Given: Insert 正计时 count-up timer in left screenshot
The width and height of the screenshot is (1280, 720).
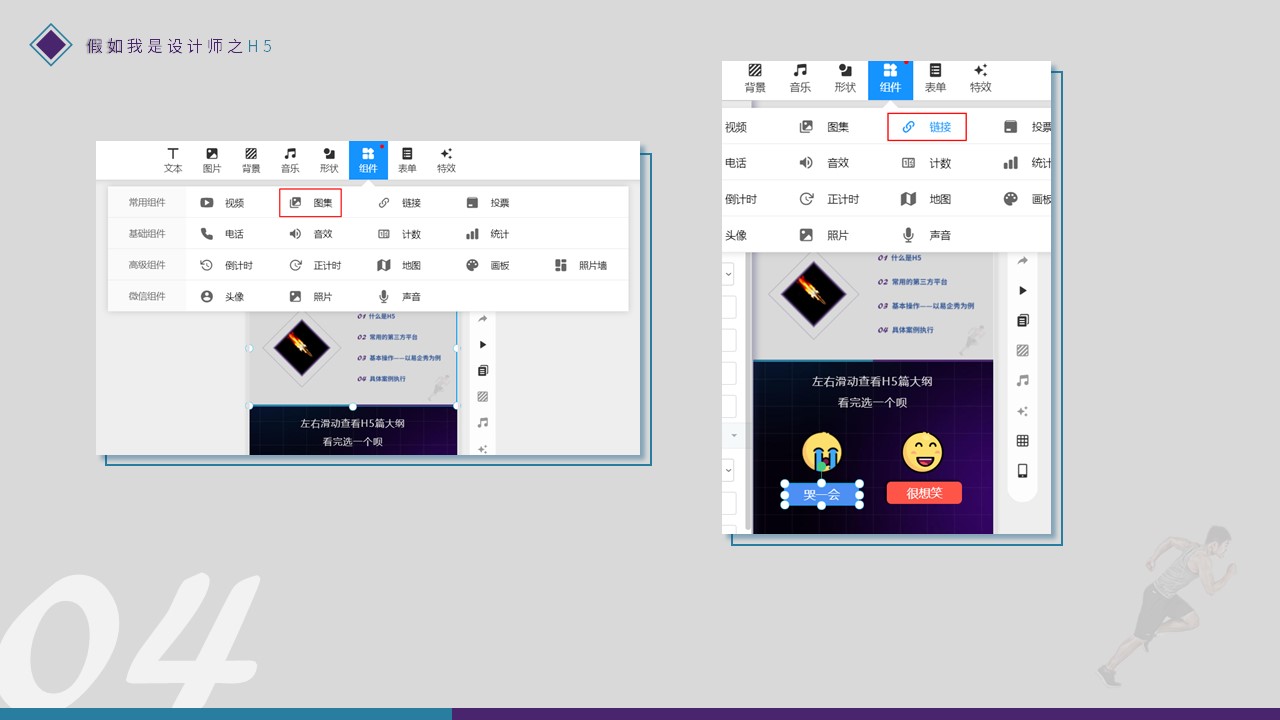Looking at the screenshot, I should point(315,266).
